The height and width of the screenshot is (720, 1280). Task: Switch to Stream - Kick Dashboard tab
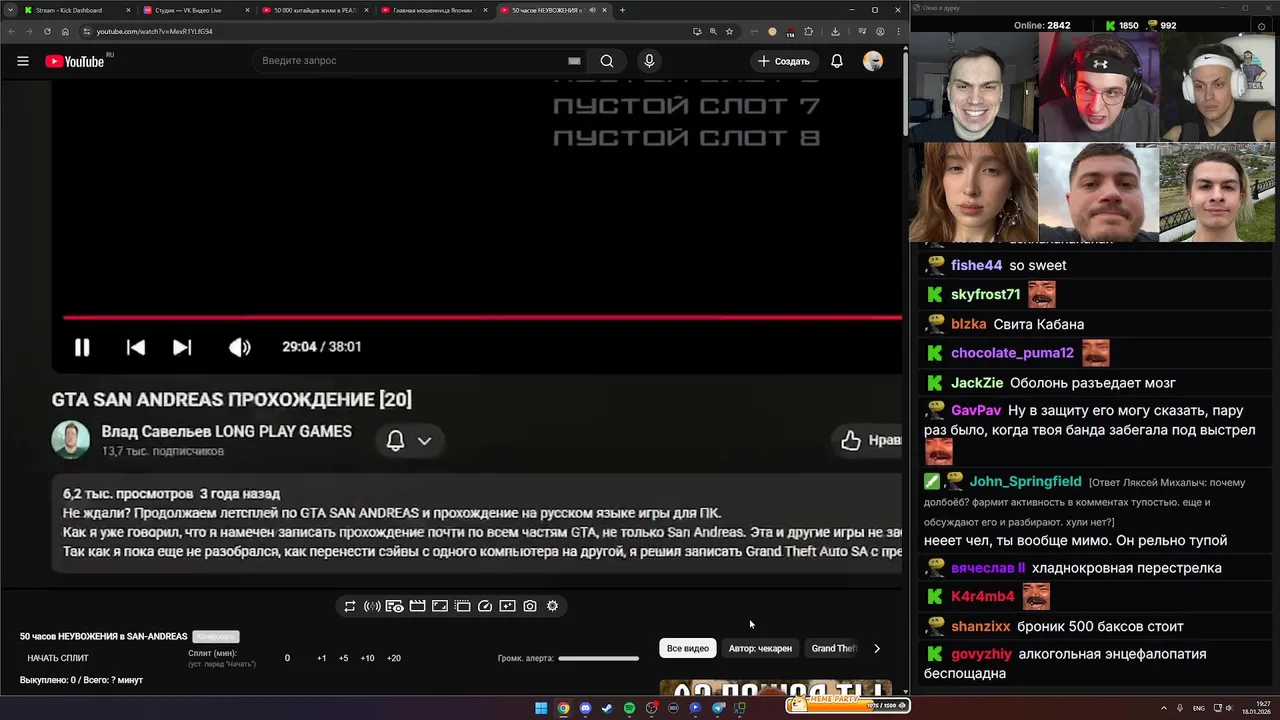(x=76, y=10)
